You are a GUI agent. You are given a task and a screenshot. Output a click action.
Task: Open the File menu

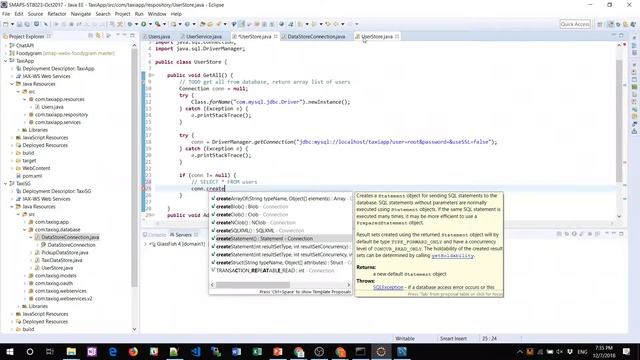point(6,14)
